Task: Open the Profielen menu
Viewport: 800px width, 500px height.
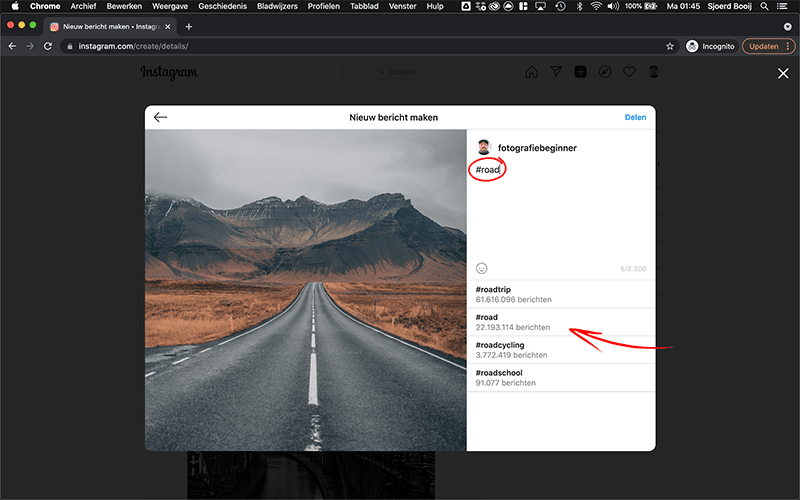Action: [x=323, y=6]
